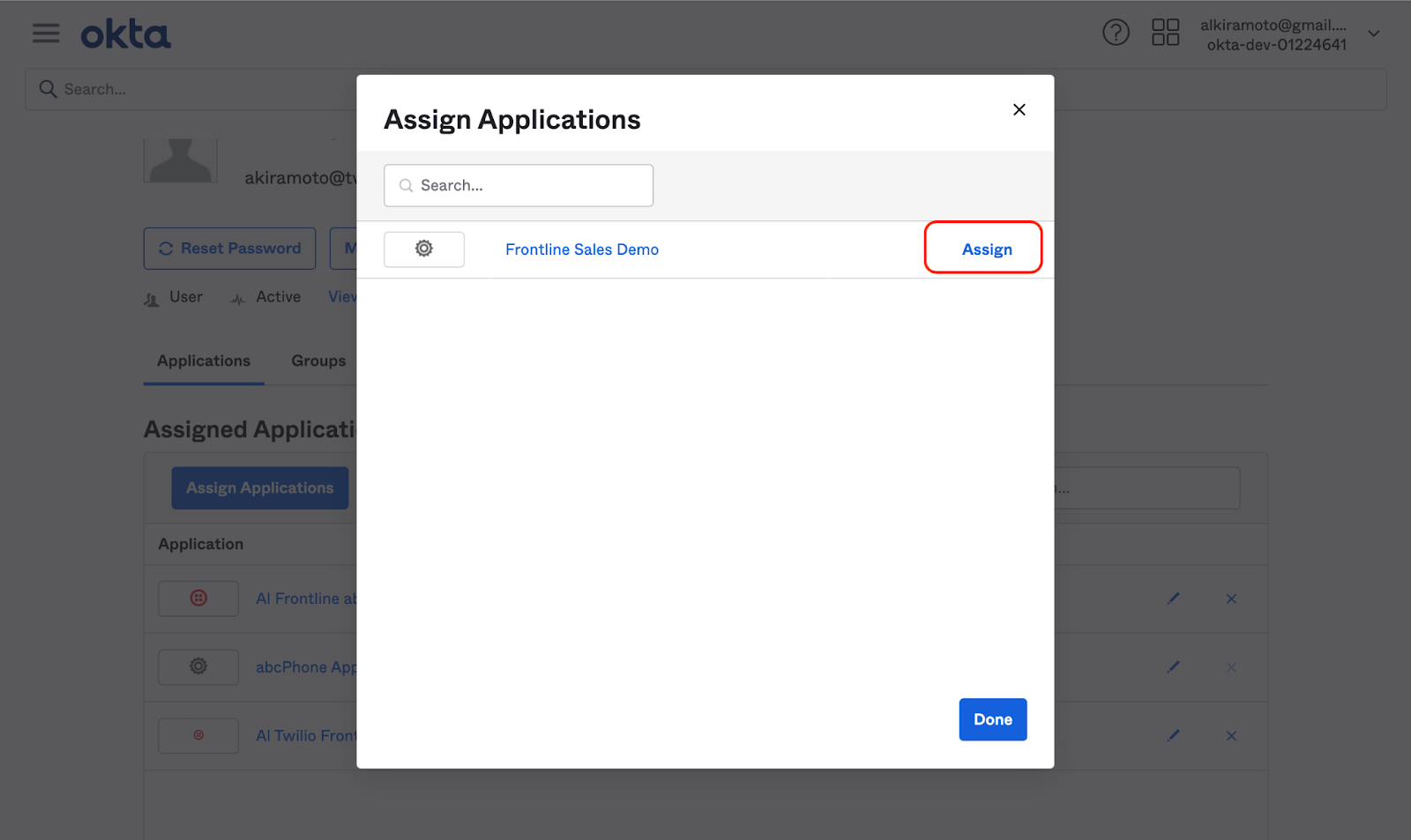Edit the AI Frontline assignment pencil

coord(1173,598)
